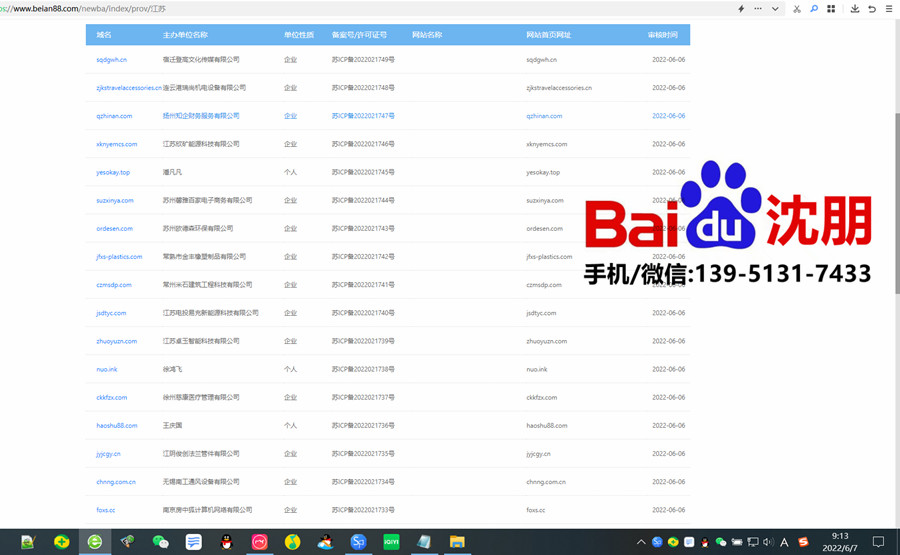Open the iQIYI taskbar icon
Viewport: 900px width, 555px height.
point(391,542)
